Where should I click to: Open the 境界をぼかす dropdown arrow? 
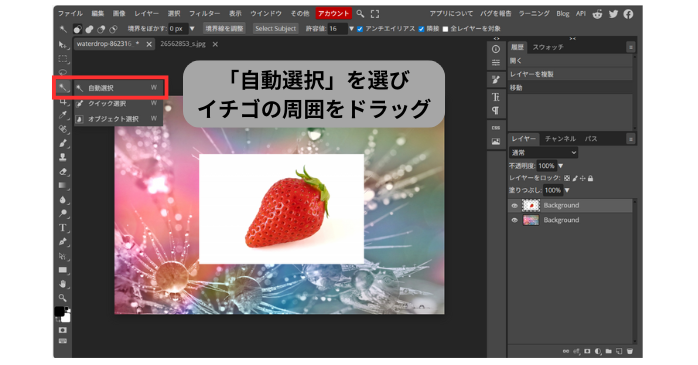click(x=192, y=29)
